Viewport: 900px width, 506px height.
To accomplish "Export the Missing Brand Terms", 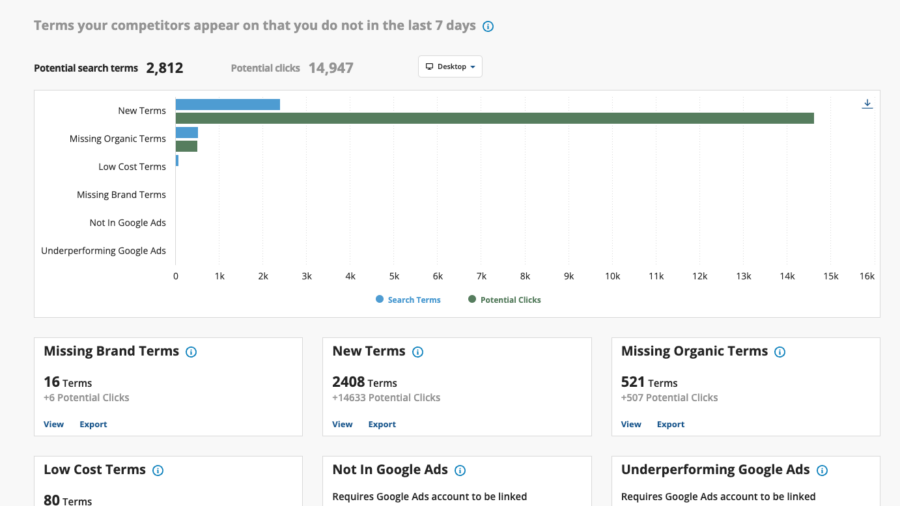I will [93, 424].
